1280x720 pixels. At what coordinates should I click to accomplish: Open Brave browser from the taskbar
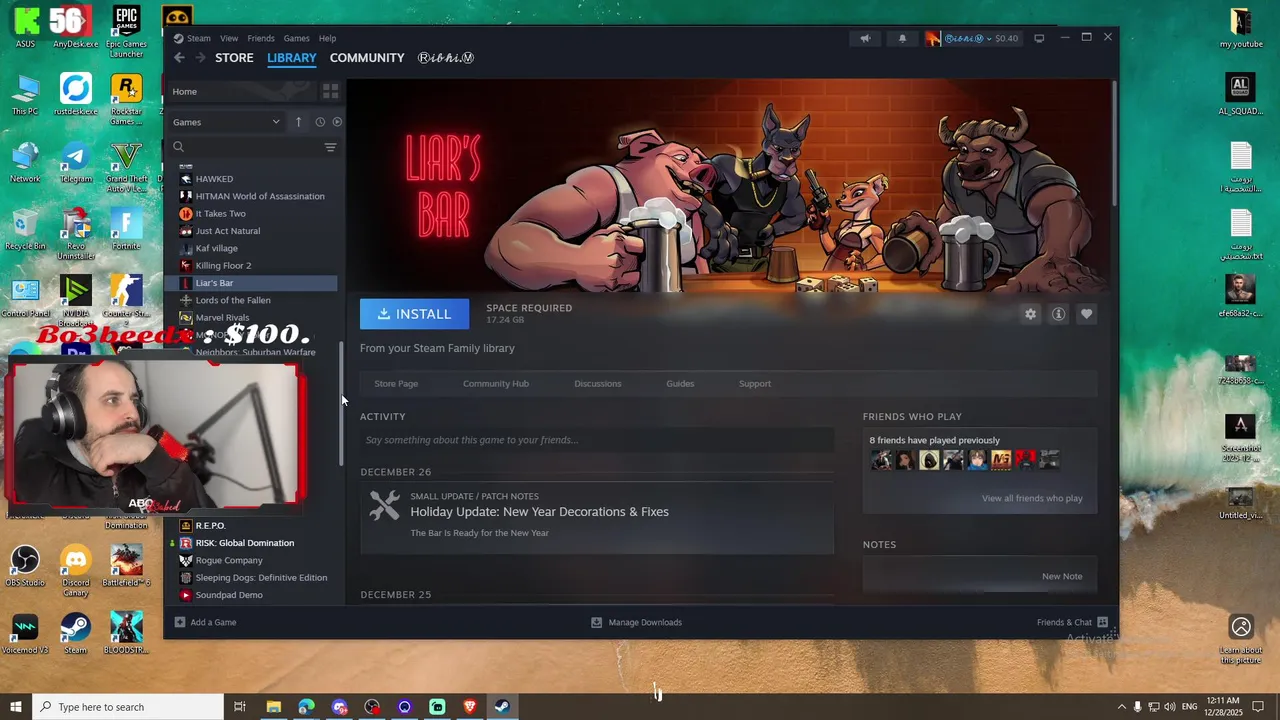(470, 707)
